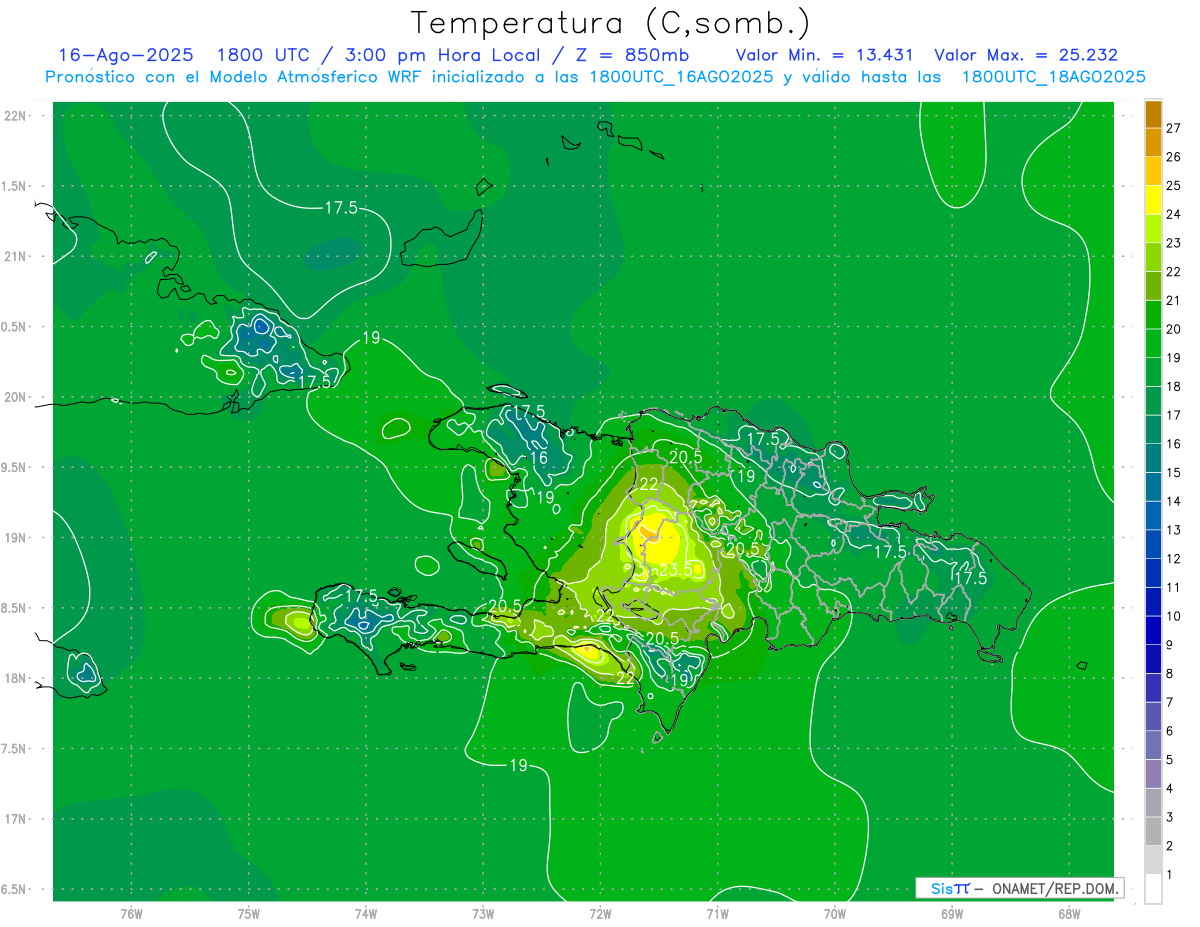Click the longitude axis label '70W'

[835, 913]
